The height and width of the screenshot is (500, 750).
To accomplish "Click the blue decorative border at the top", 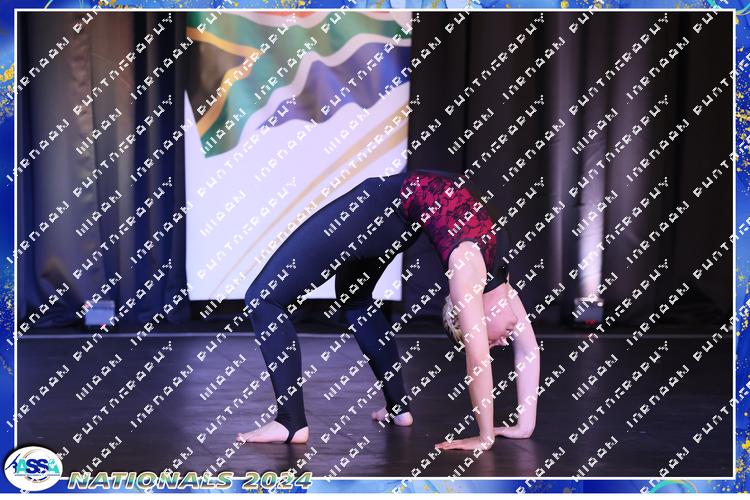I will coord(375,5).
